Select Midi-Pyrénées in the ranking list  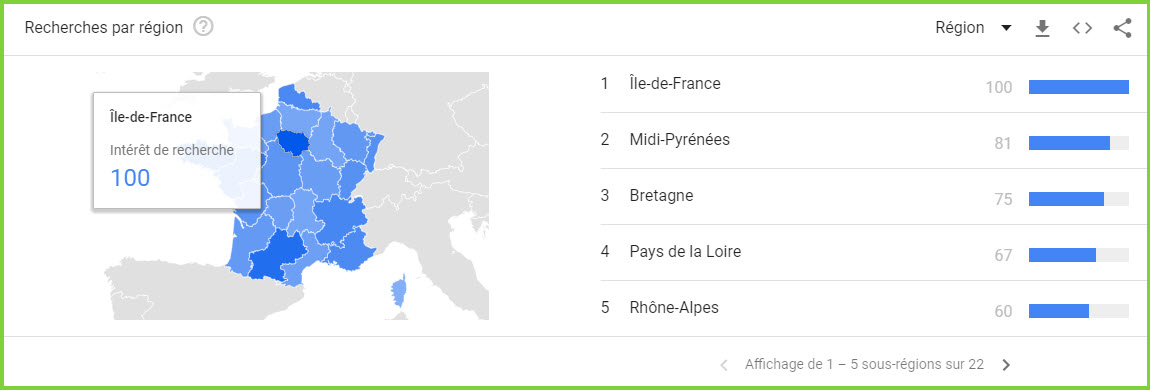pyautogui.click(x=679, y=139)
